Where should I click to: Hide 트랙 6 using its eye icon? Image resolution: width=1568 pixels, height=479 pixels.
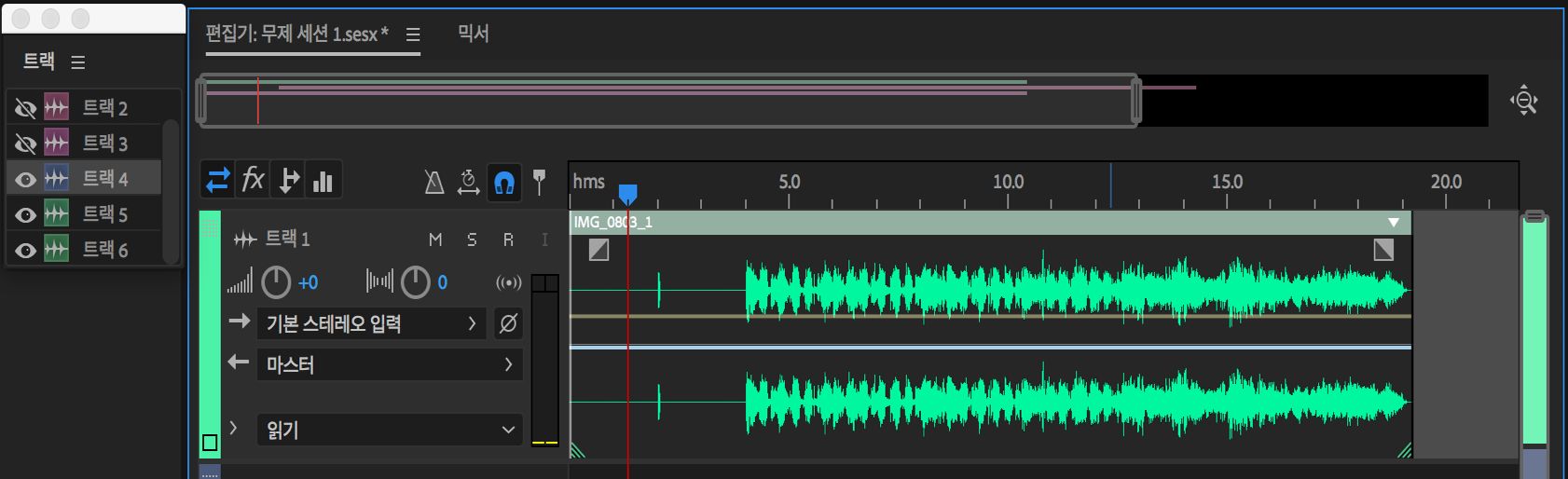[x=25, y=250]
